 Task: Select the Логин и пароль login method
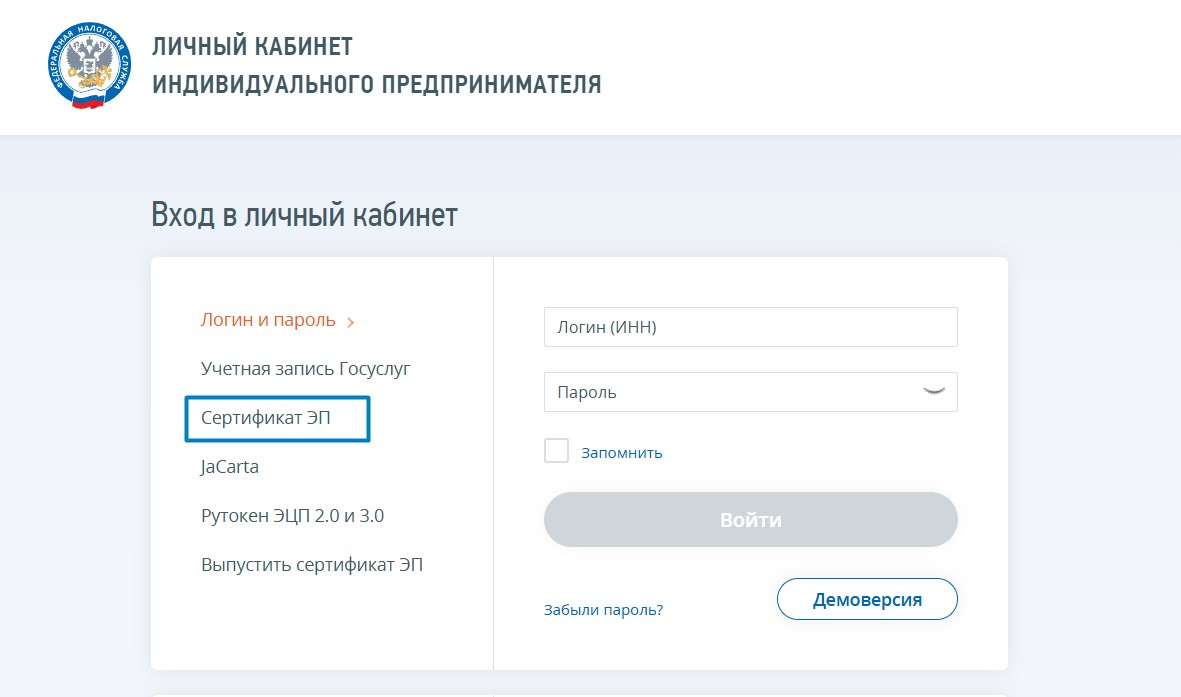268,320
